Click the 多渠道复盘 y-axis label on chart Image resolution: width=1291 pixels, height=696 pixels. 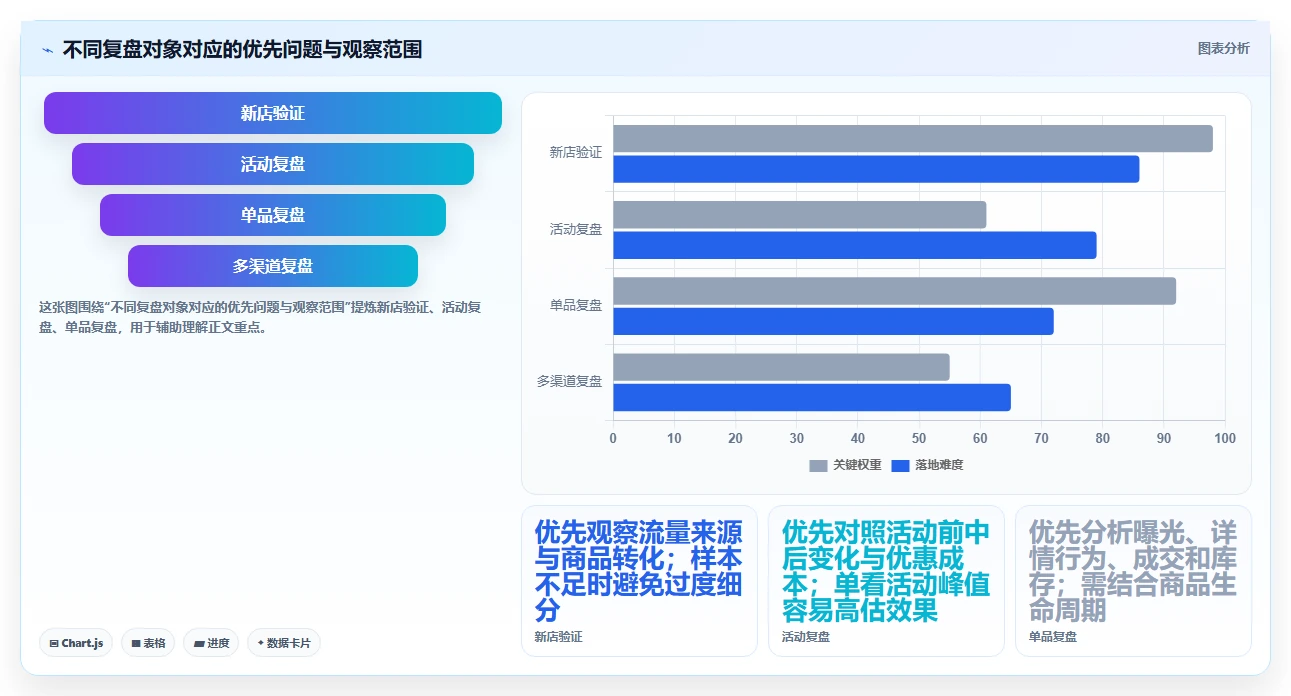[570, 381]
